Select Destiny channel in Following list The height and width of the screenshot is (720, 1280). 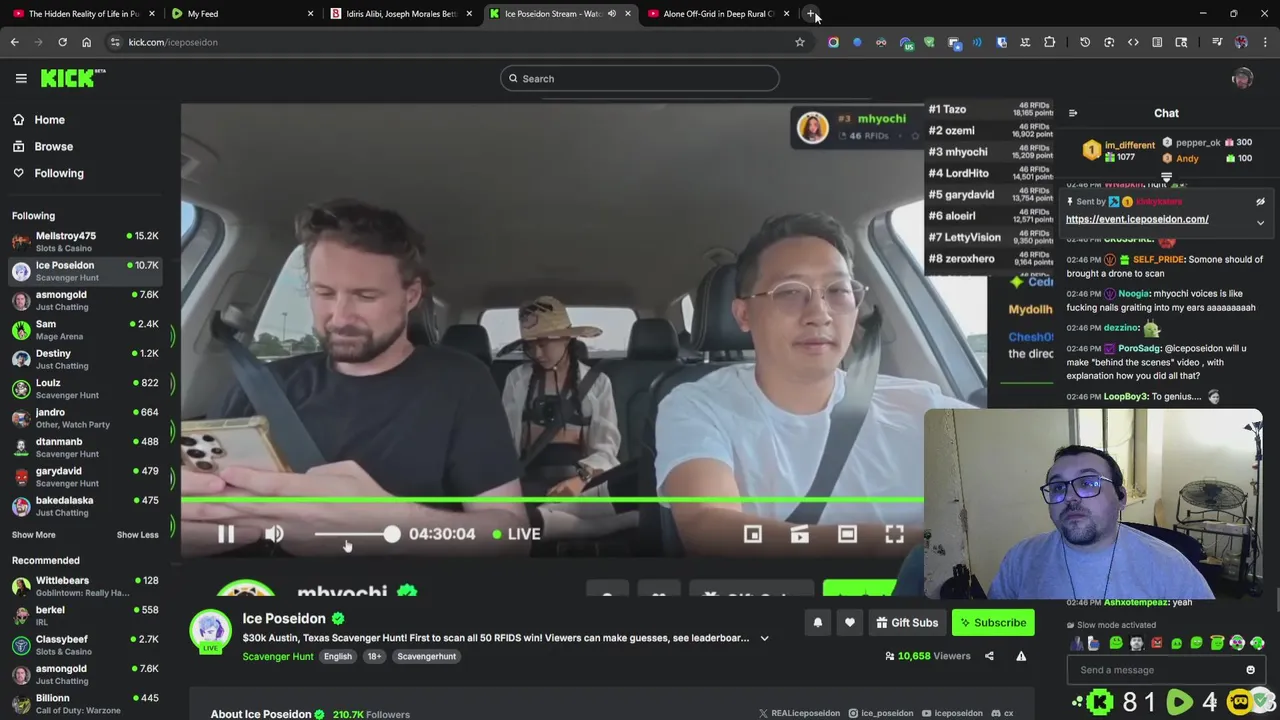pyautogui.click(x=86, y=359)
